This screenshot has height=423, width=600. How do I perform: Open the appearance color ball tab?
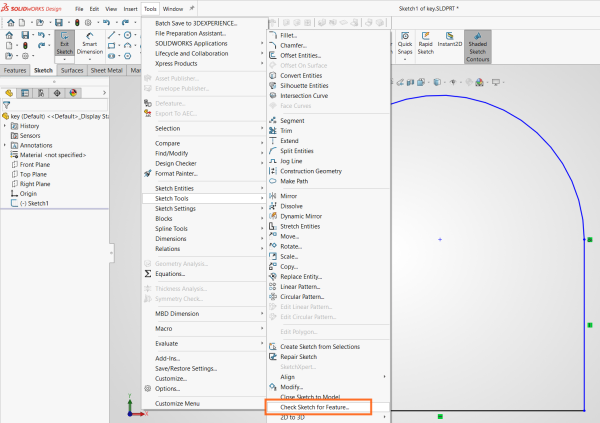(73, 93)
